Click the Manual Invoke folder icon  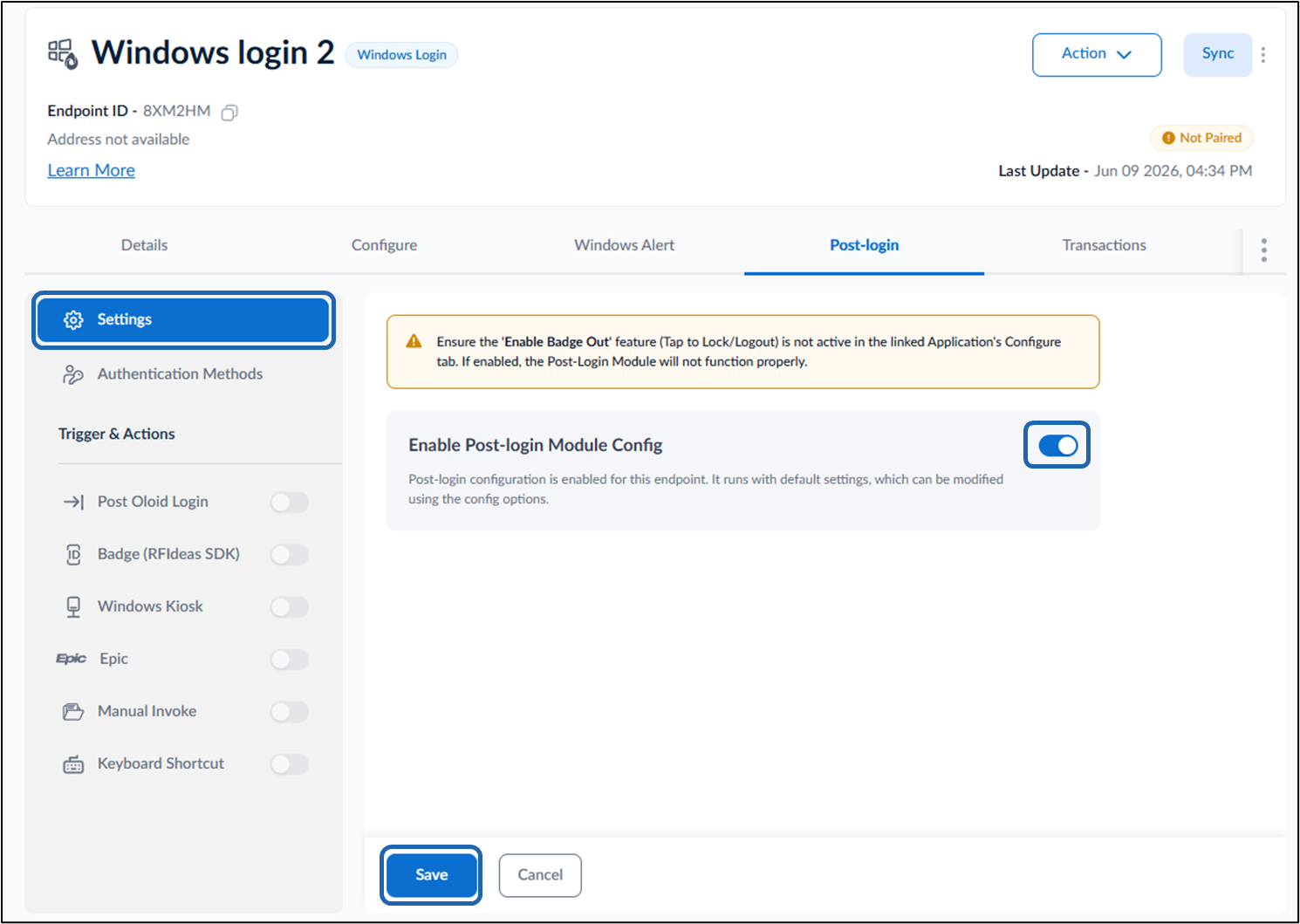[73, 712]
